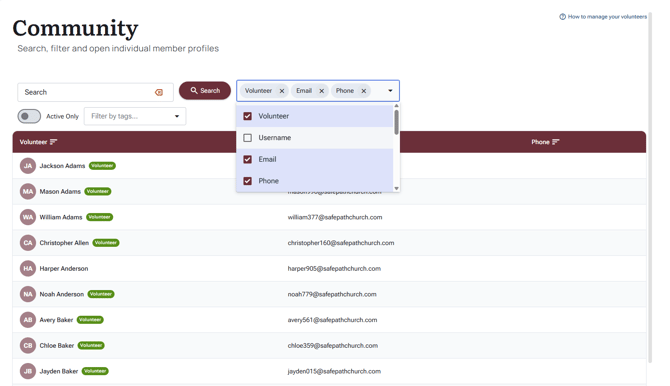The width and height of the screenshot is (670, 386).
Task: Open William Adams member profile
Action: pyautogui.click(x=61, y=217)
